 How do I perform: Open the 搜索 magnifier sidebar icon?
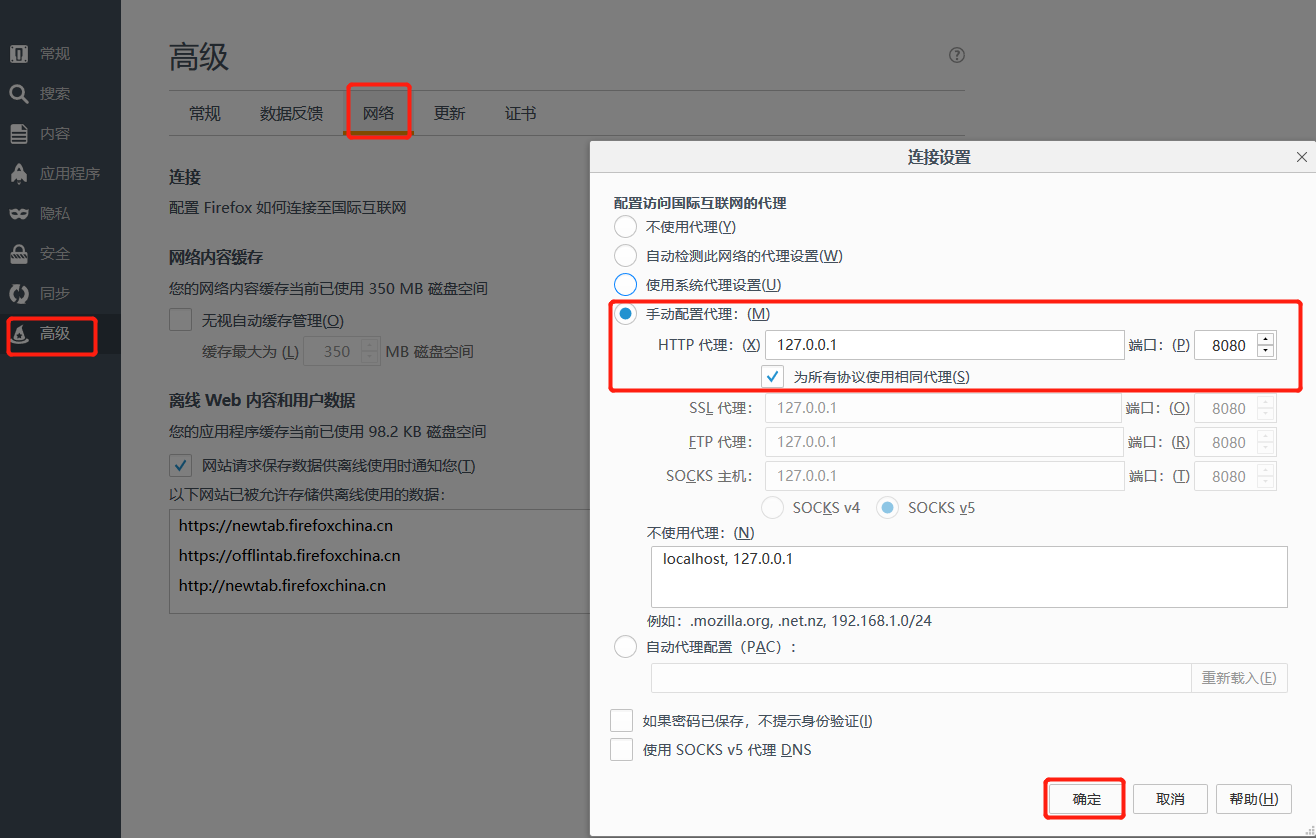[x=18, y=94]
